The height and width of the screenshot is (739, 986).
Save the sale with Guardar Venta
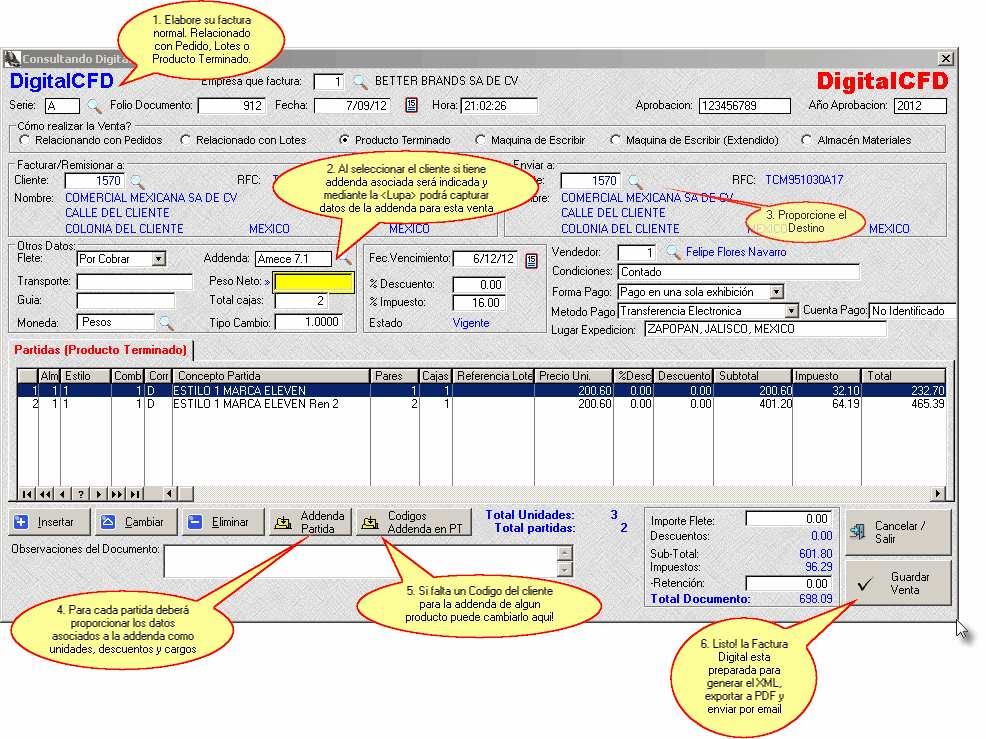(898, 583)
